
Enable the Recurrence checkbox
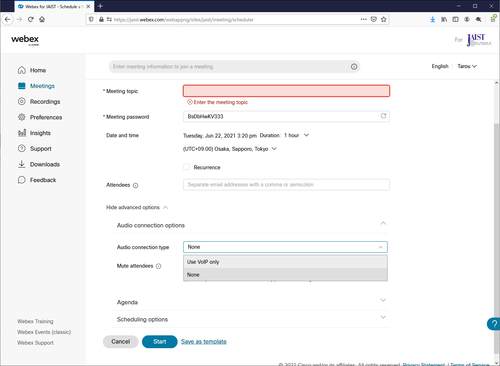[186, 167]
